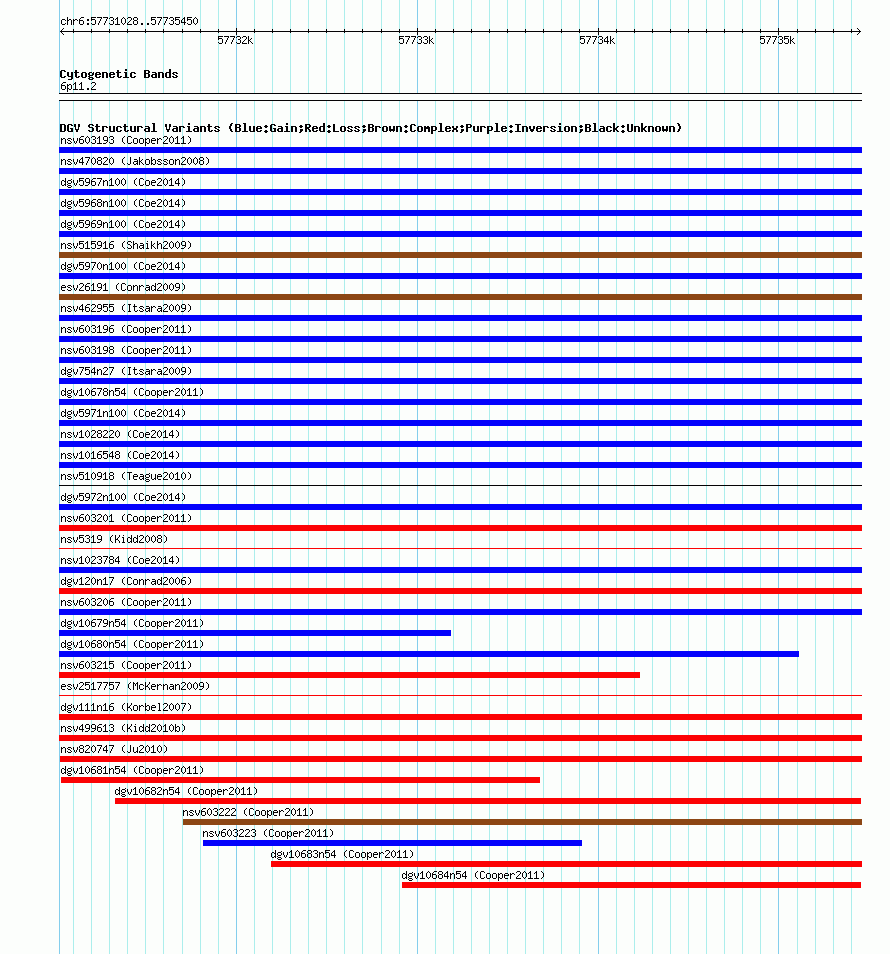The image size is (890, 954).
Task: Click the red loss bar under dgv10684n54
Action: [x=631, y=885]
